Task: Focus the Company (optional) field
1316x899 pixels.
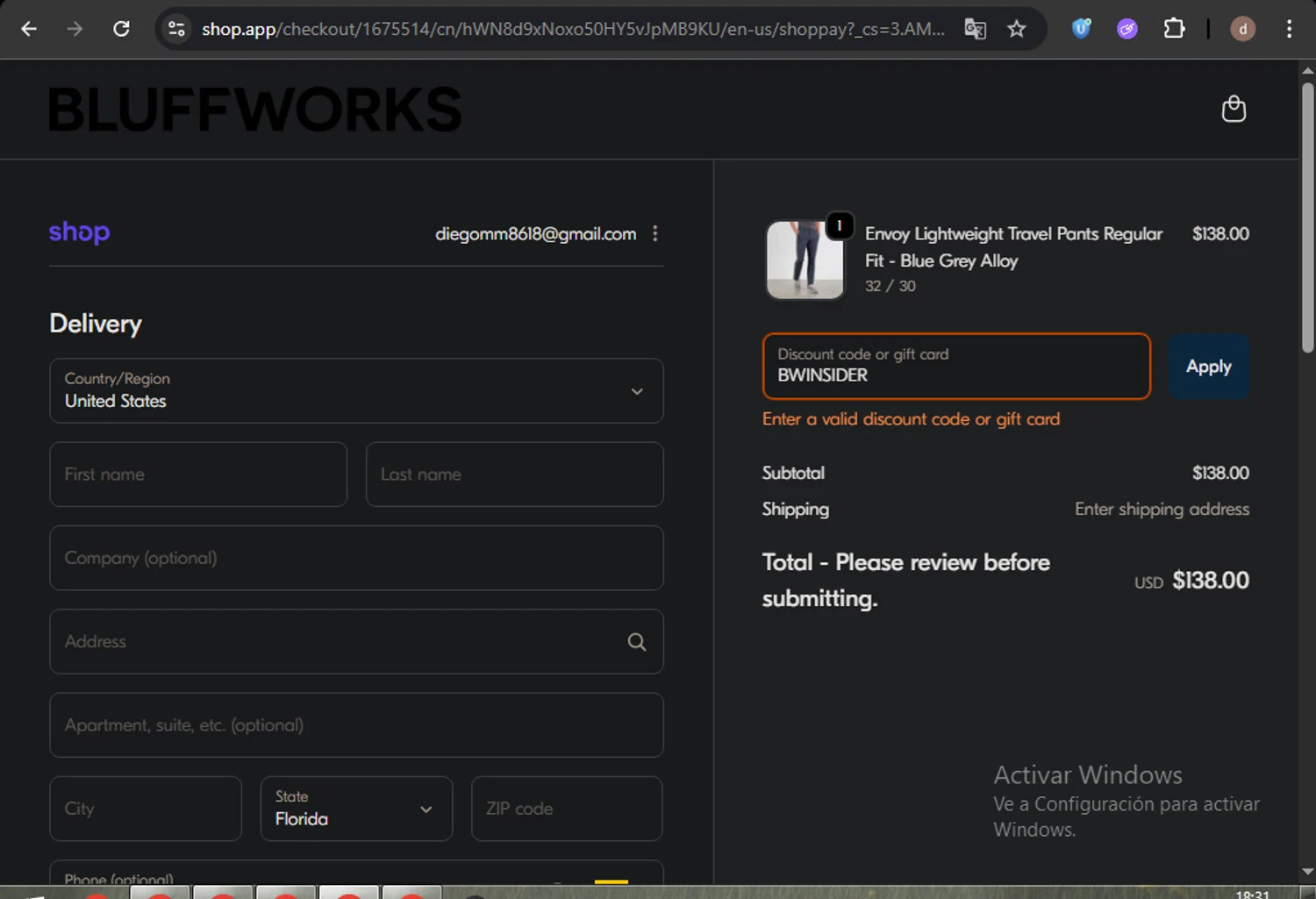Action: click(356, 558)
